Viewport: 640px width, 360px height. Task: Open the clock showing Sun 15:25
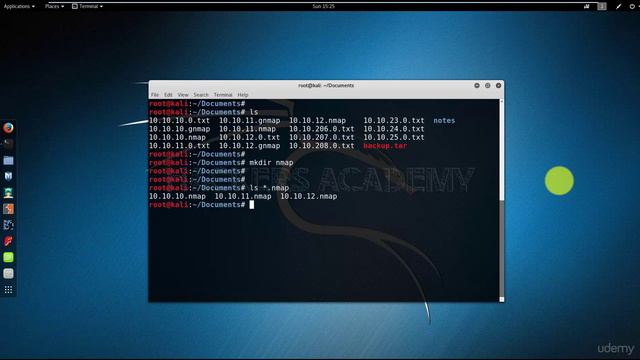[x=323, y=6]
